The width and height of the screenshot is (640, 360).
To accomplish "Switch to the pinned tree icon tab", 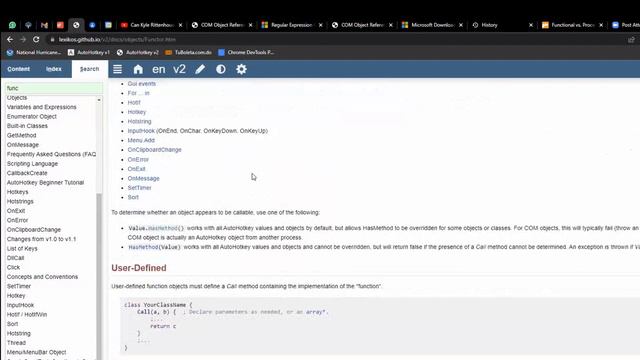I will (x=28, y=25).
